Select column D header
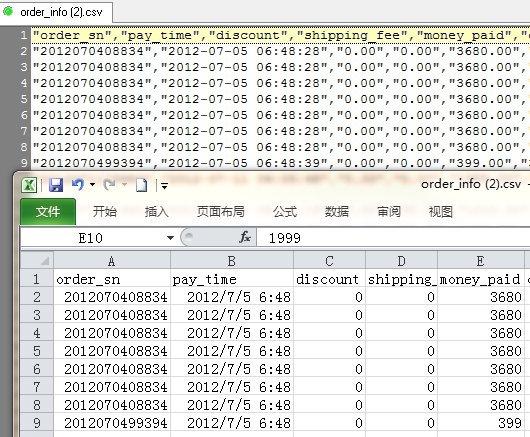Viewport: 530px width, 437px height. [x=402, y=261]
